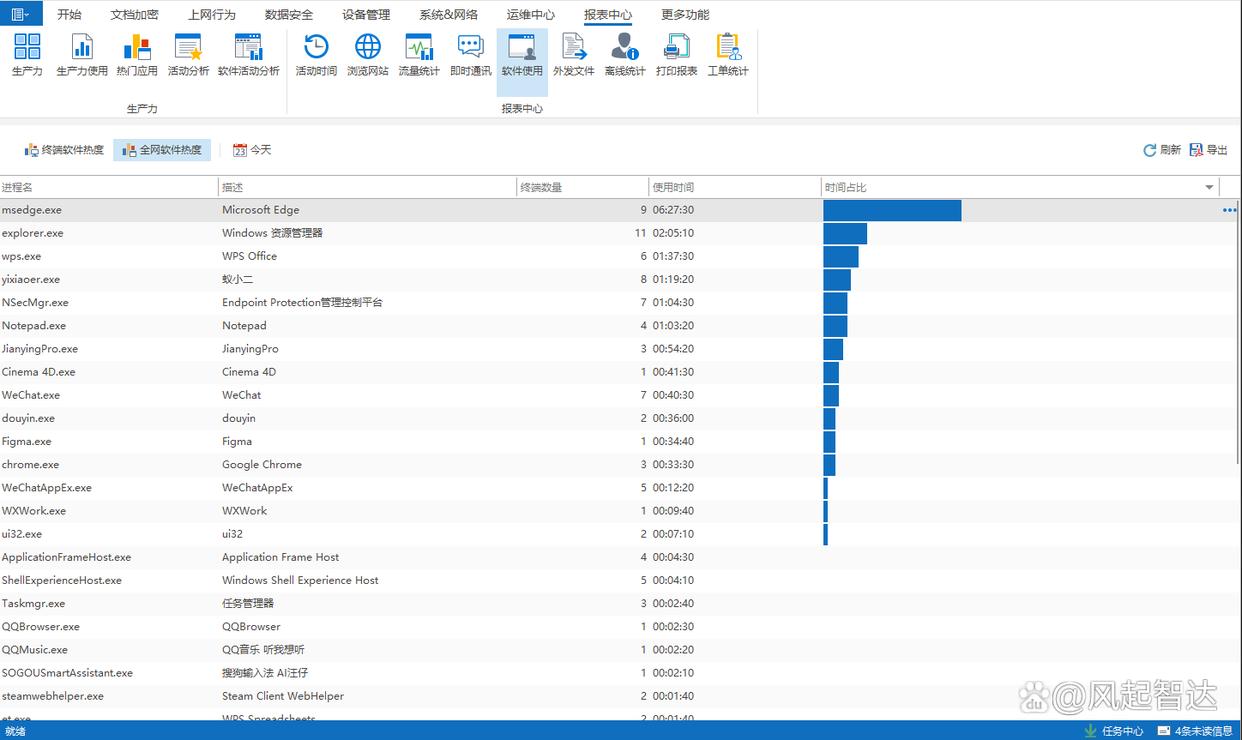Image resolution: width=1242 pixels, height=740 pixels.
Task: Toggle the 全网软件热度 view
Action: click(x=162, y=150)
